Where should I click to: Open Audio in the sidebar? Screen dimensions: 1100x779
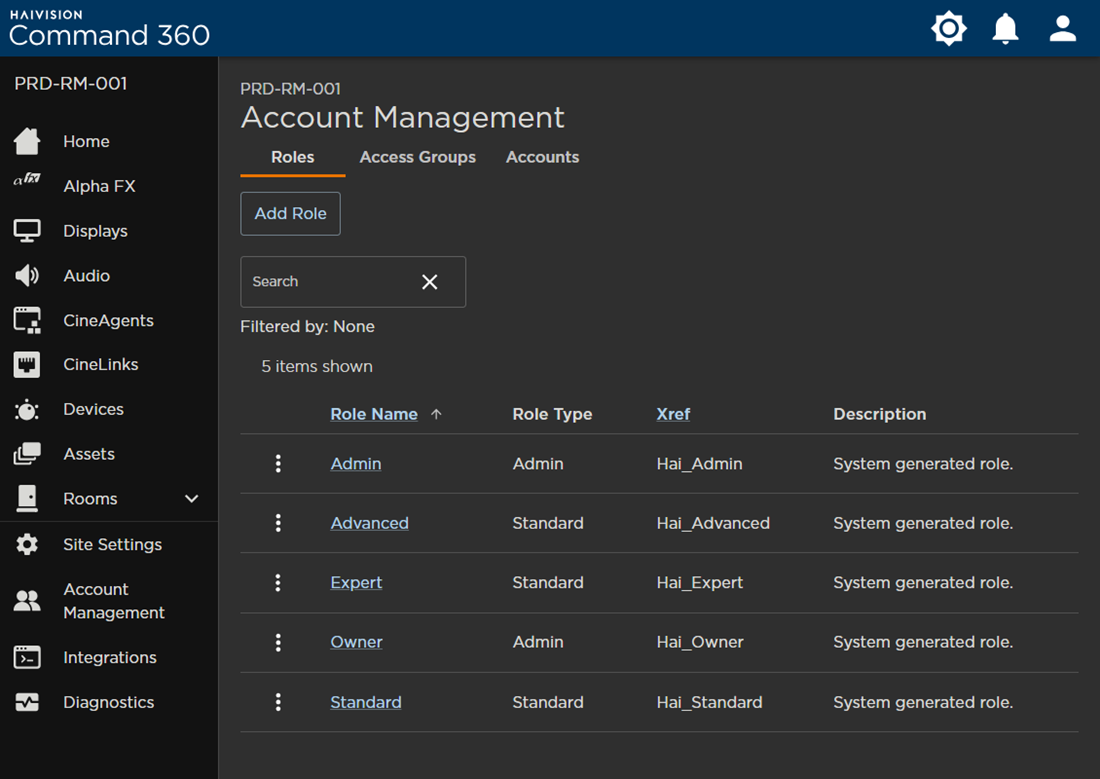pyautogui.click(x=86, y=276)
